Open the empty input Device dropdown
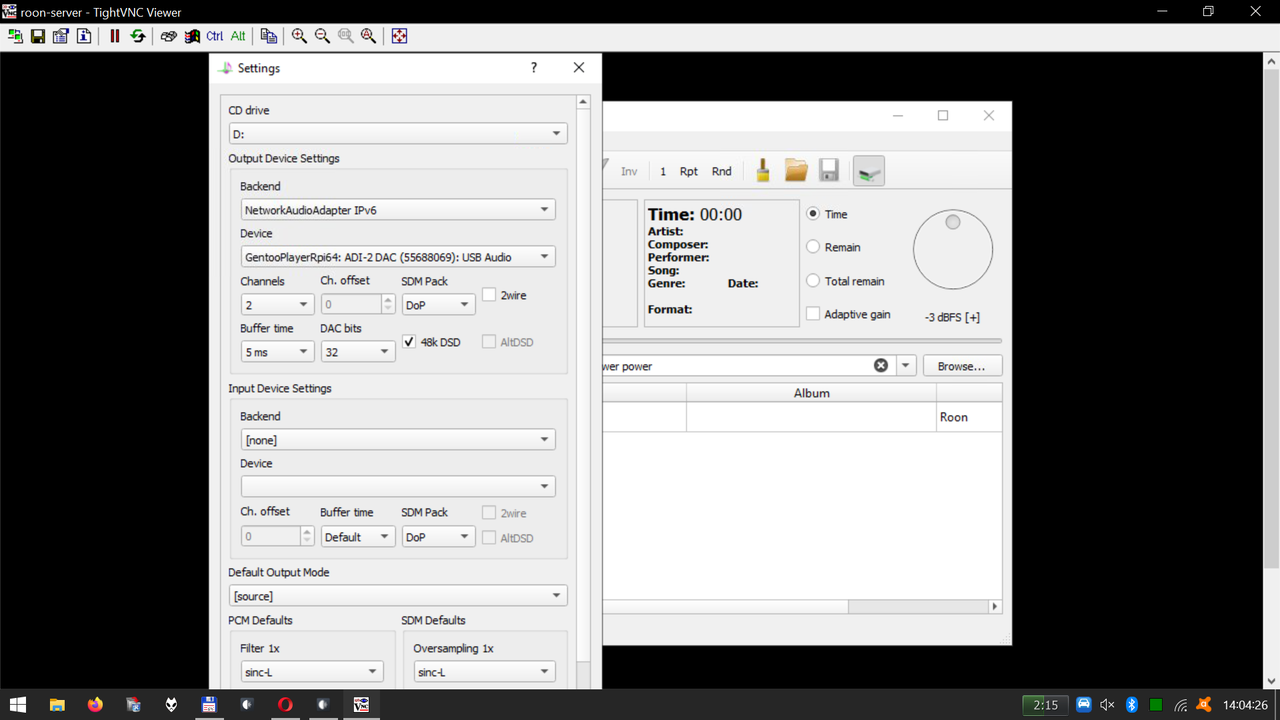The height and width of the screenshot is (720, 1280). (x=398, y=487)
